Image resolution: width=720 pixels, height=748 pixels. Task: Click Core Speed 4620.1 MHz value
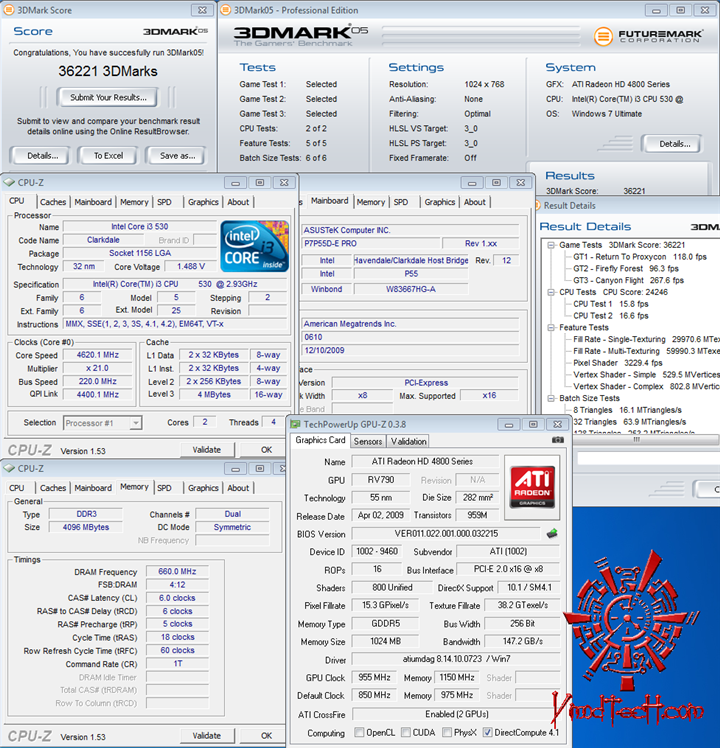[97, 355]
